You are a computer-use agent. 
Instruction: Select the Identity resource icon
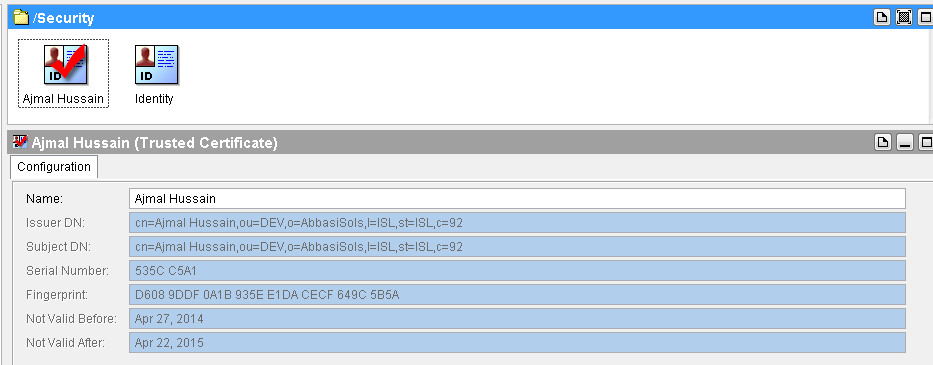click(x=156, y=64)
